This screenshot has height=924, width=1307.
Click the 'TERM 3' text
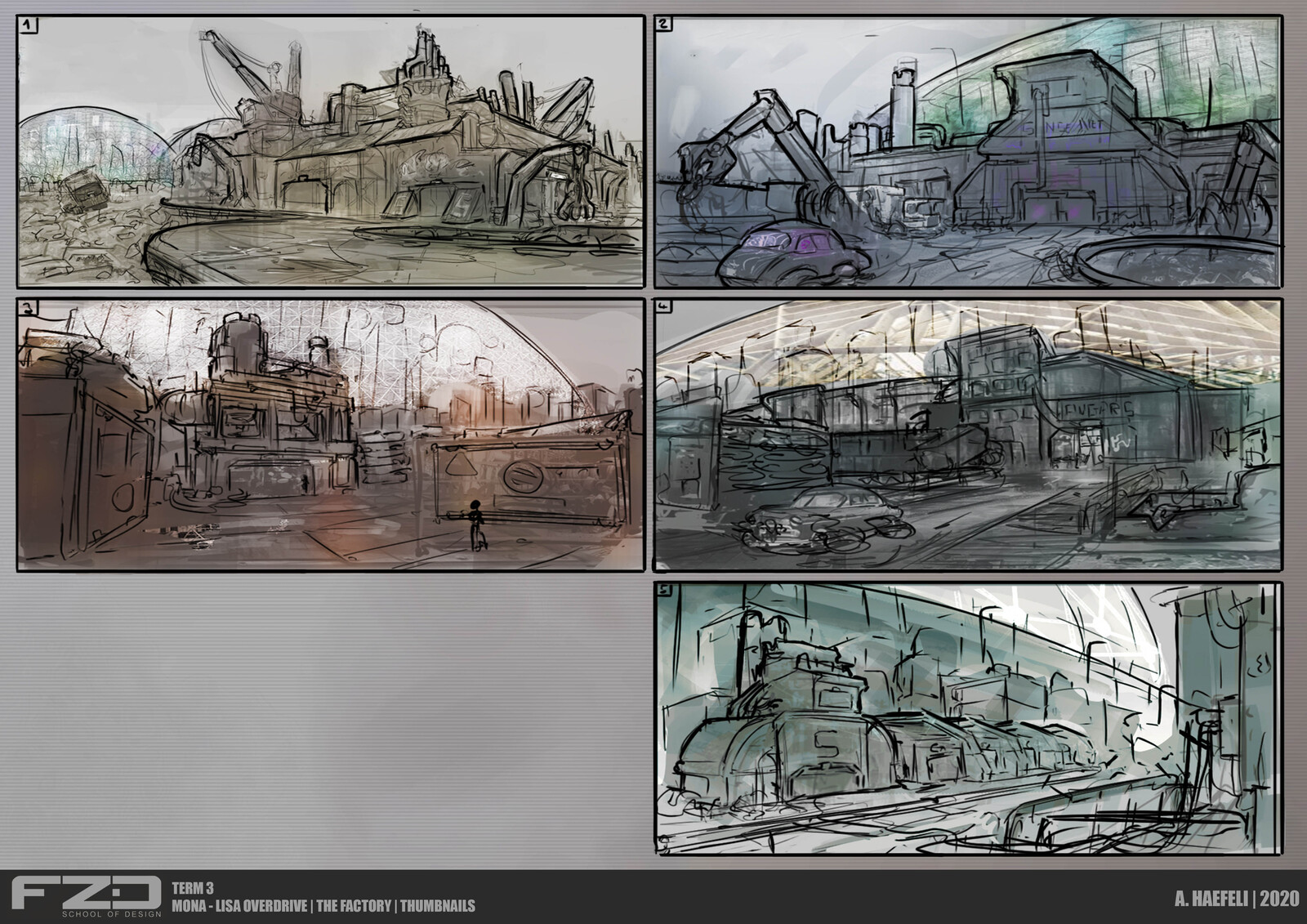click(192, 890)
